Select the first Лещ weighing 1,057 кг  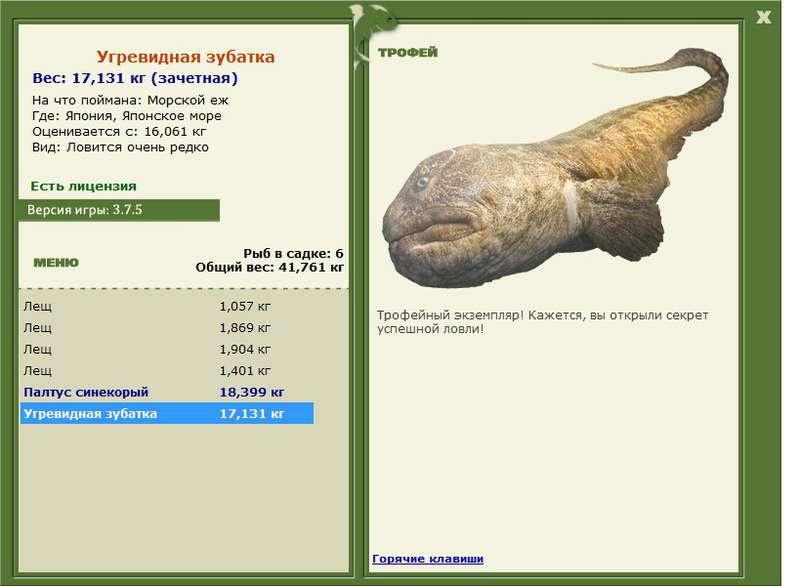click(167, 307)
